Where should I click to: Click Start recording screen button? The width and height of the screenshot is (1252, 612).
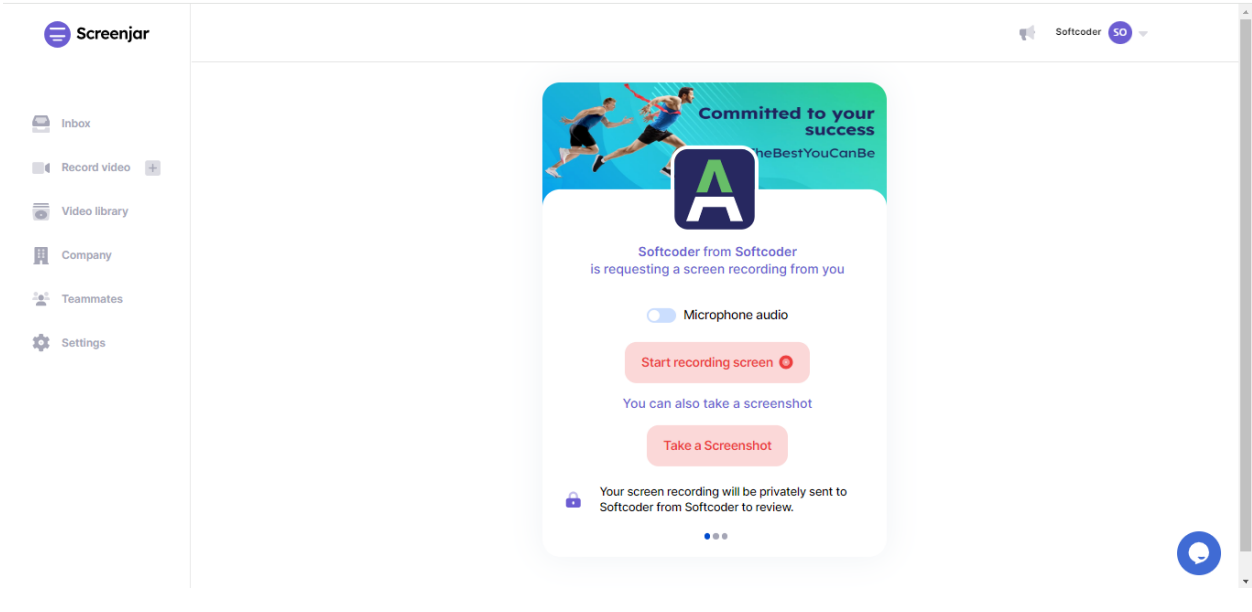pos(717,362)
